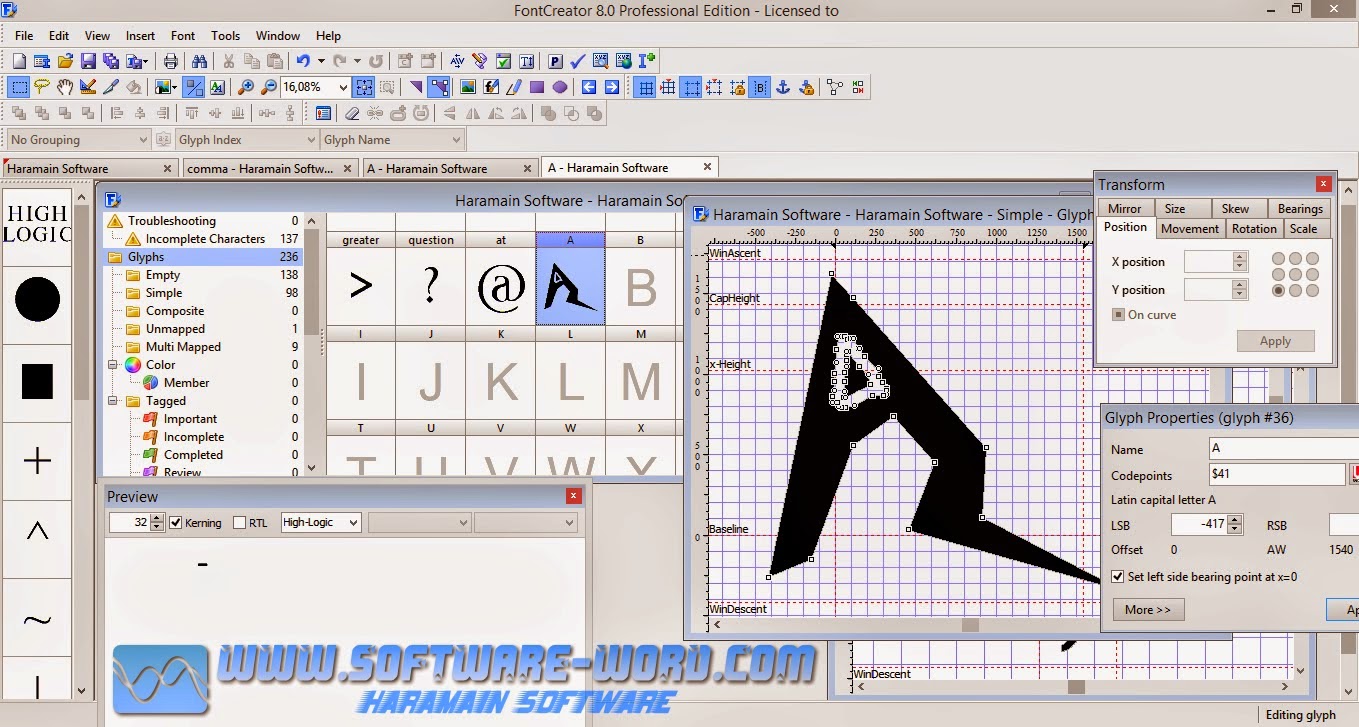Activate the freehand lasso tool
This screenshot has width=1359, height=727.
43,87
